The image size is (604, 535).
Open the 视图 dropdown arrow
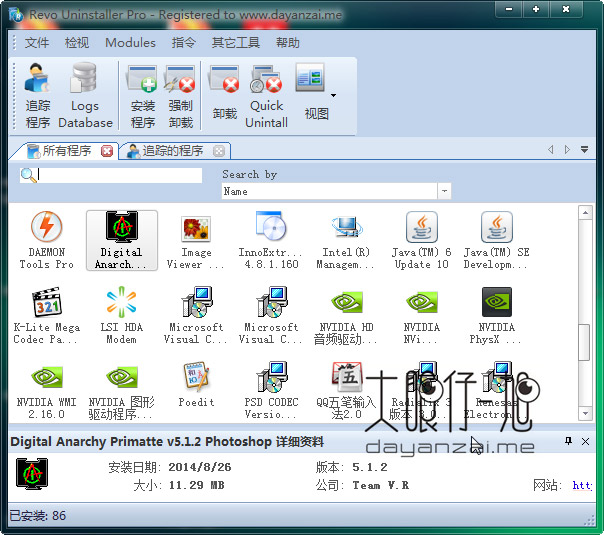[334, 95]
